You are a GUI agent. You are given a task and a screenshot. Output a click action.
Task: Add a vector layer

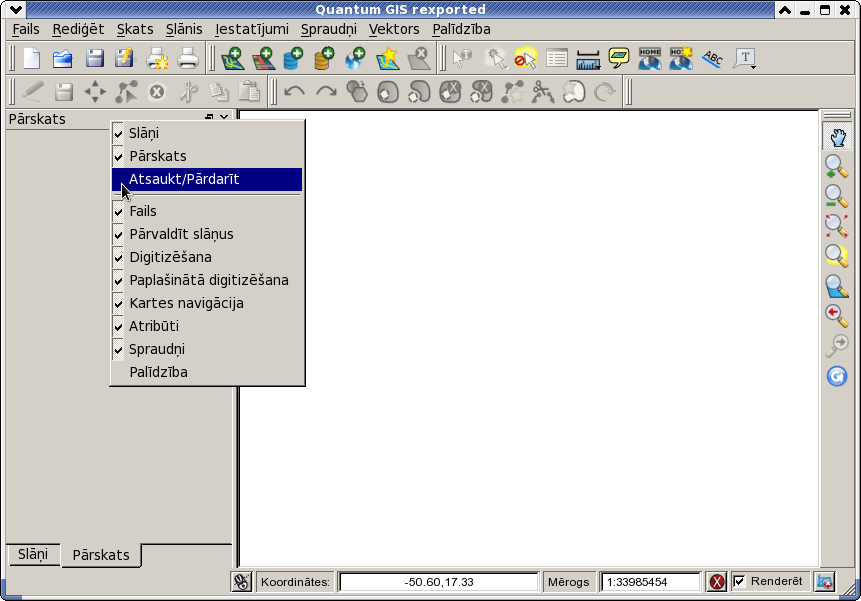pos(233,58)
